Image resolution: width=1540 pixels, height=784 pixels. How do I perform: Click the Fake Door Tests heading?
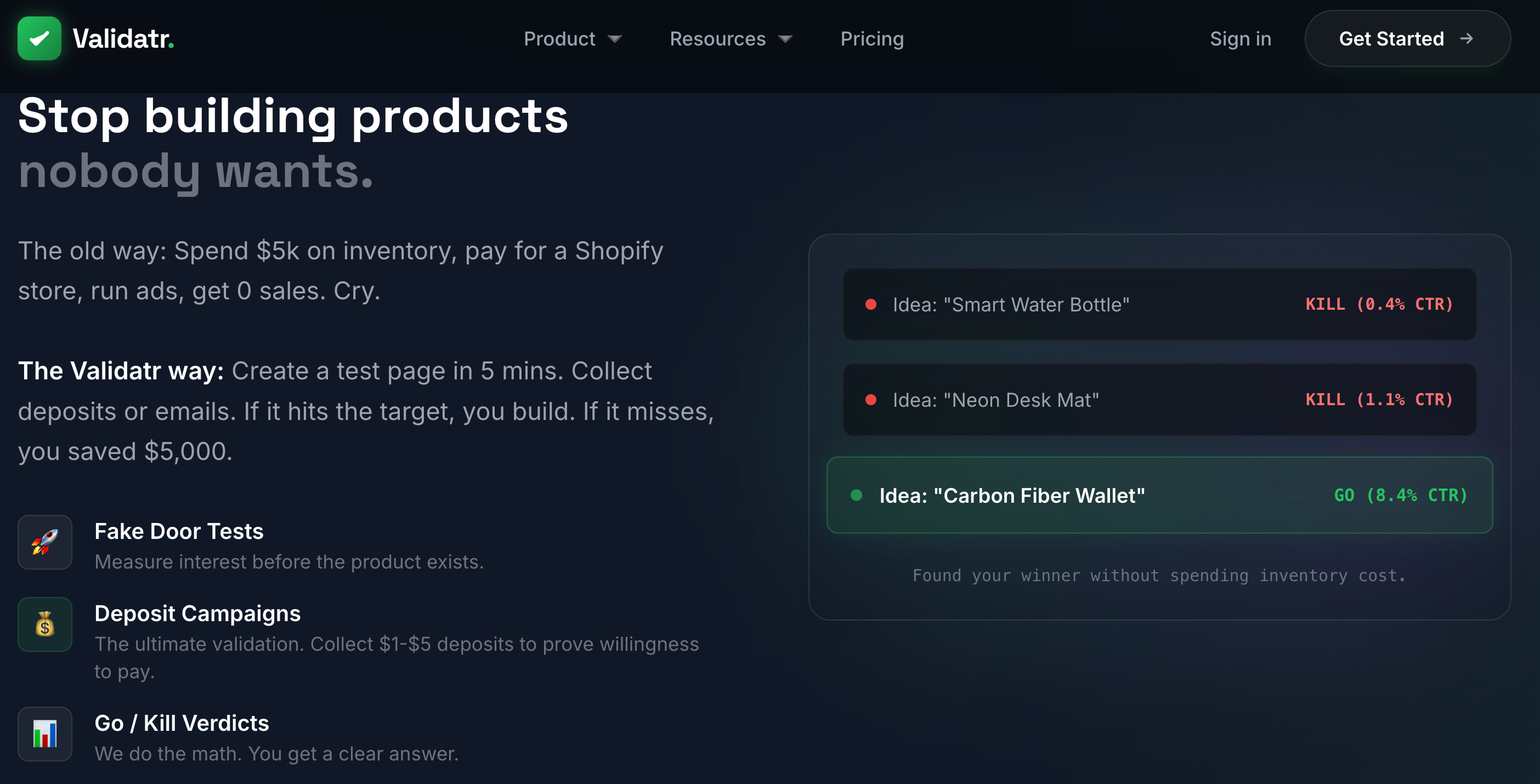coord(179,531)
